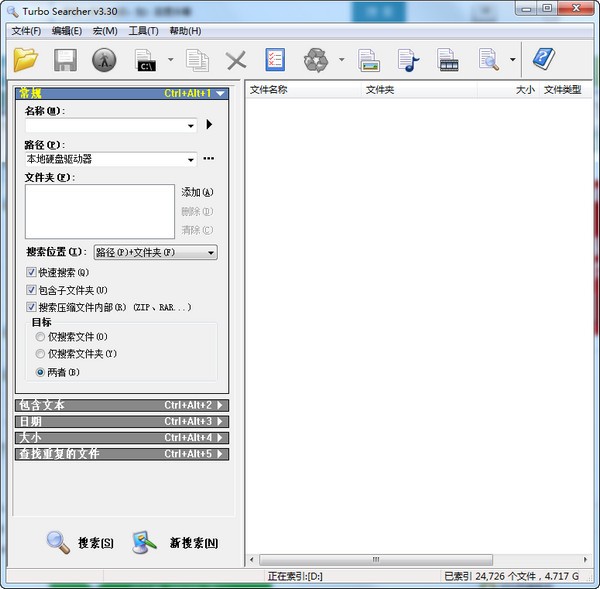Click the 添加(A) button
This screenshot has height=589, width=600.
pos(197,192)
